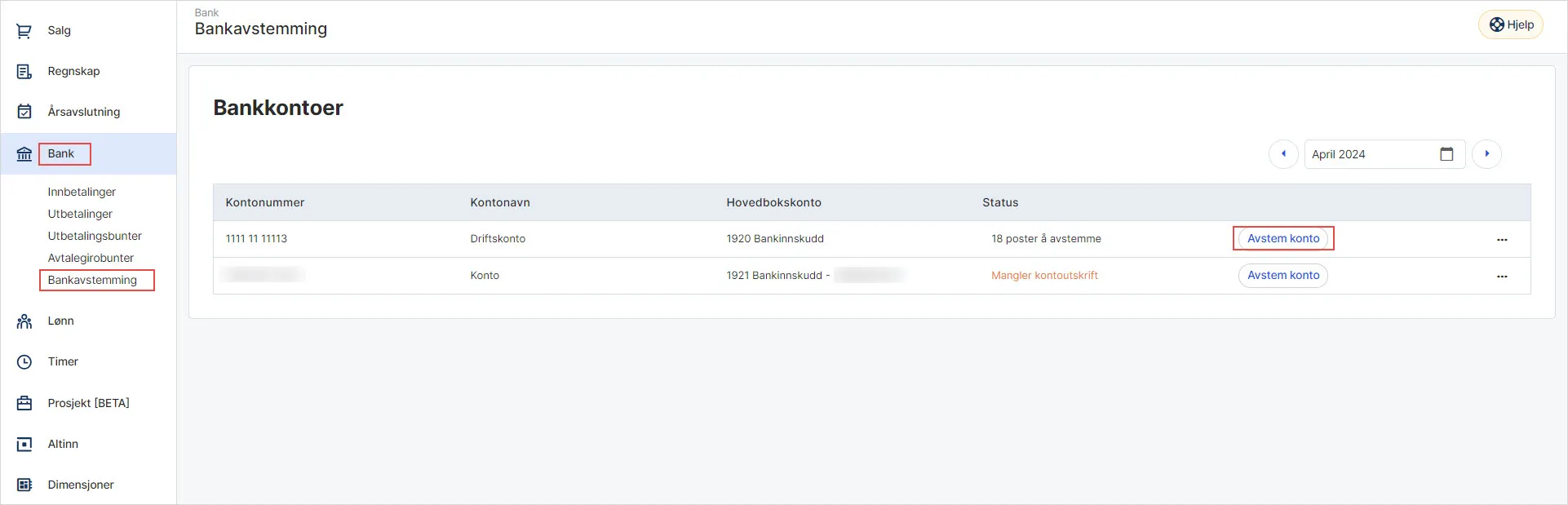Image resolution: width=1568 pixels, height=505 pixels.
Task: Click the Prosjekt briefcase icon
Action: click(x=24, y=403)
